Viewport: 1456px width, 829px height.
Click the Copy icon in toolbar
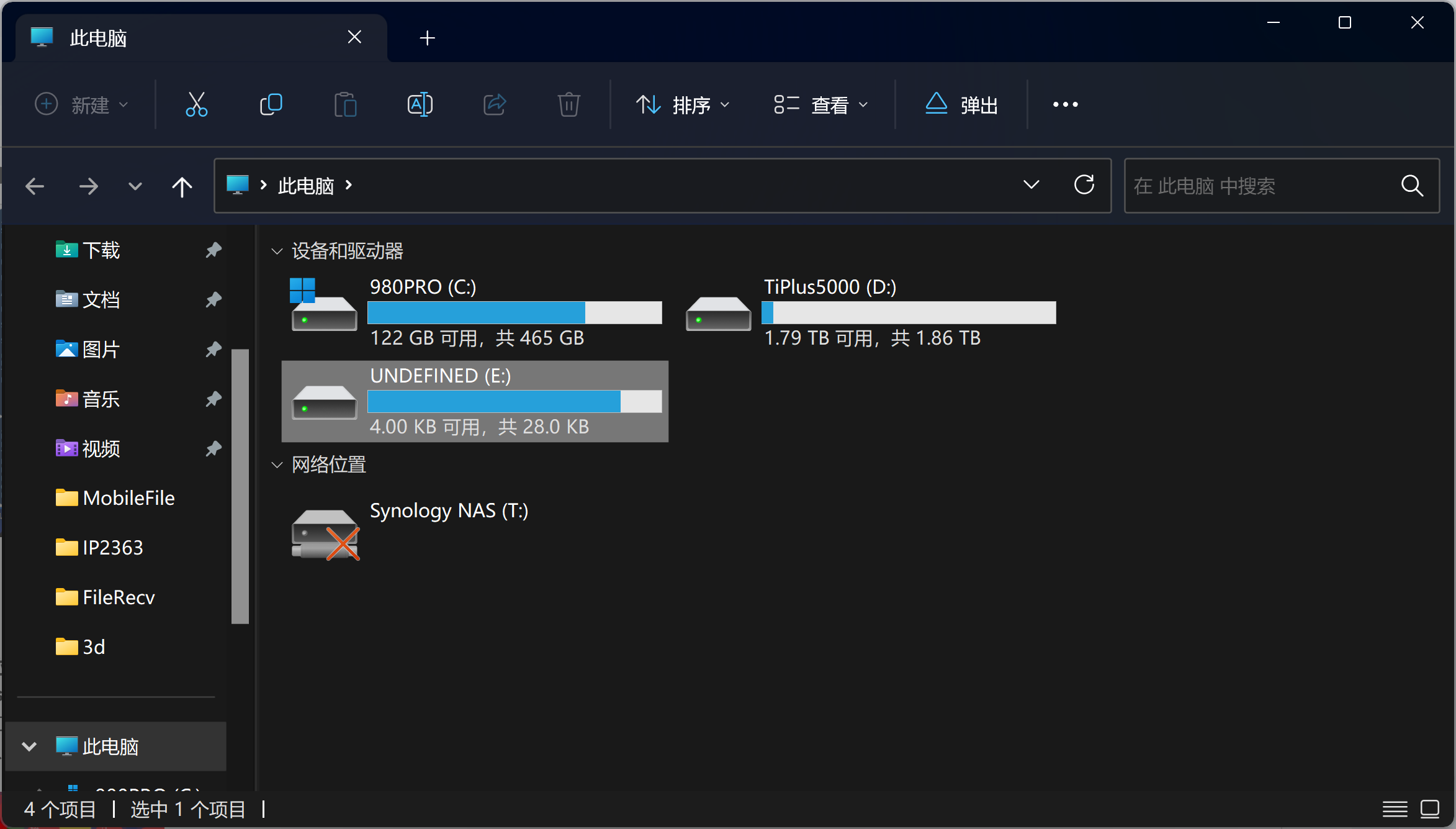[x=271, y=104]
